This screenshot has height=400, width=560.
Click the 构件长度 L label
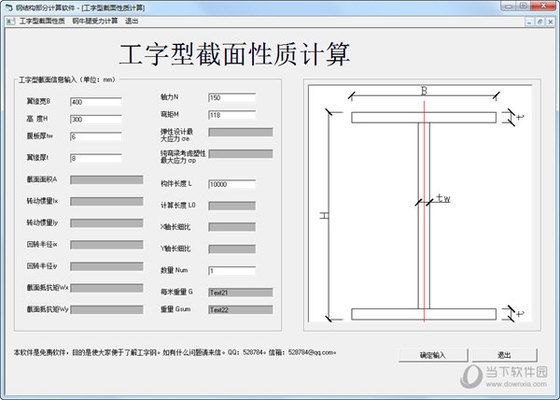point(176,184)
